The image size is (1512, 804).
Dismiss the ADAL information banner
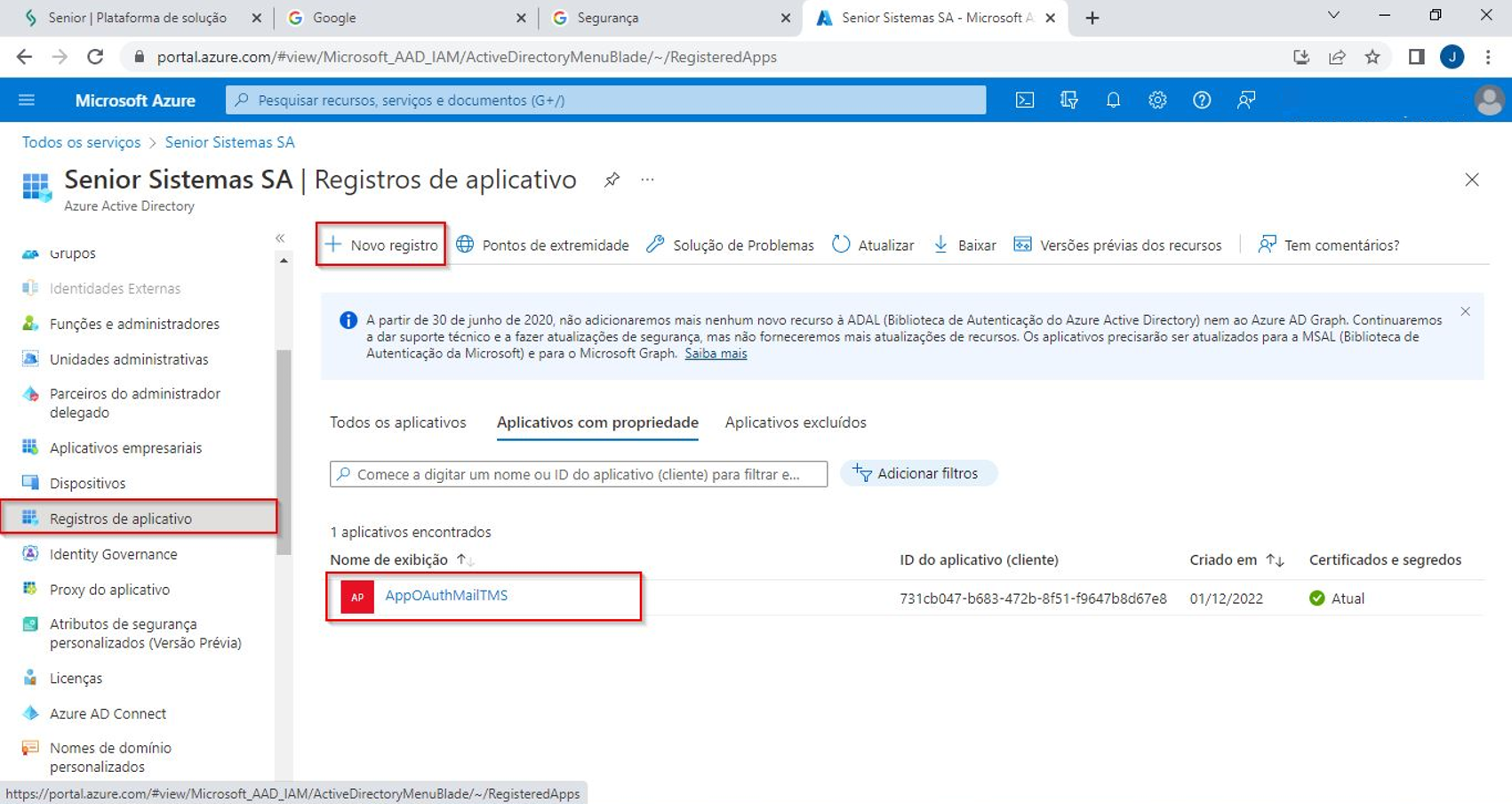1466,311
